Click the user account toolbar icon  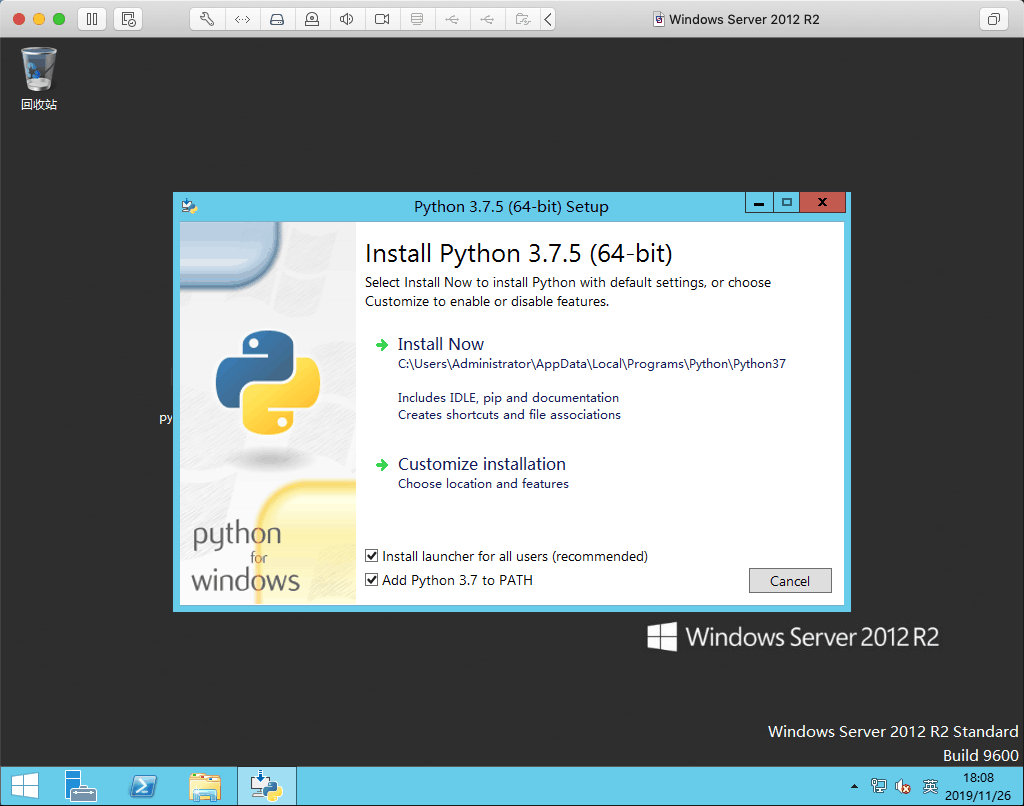click(x=312, y=19)
